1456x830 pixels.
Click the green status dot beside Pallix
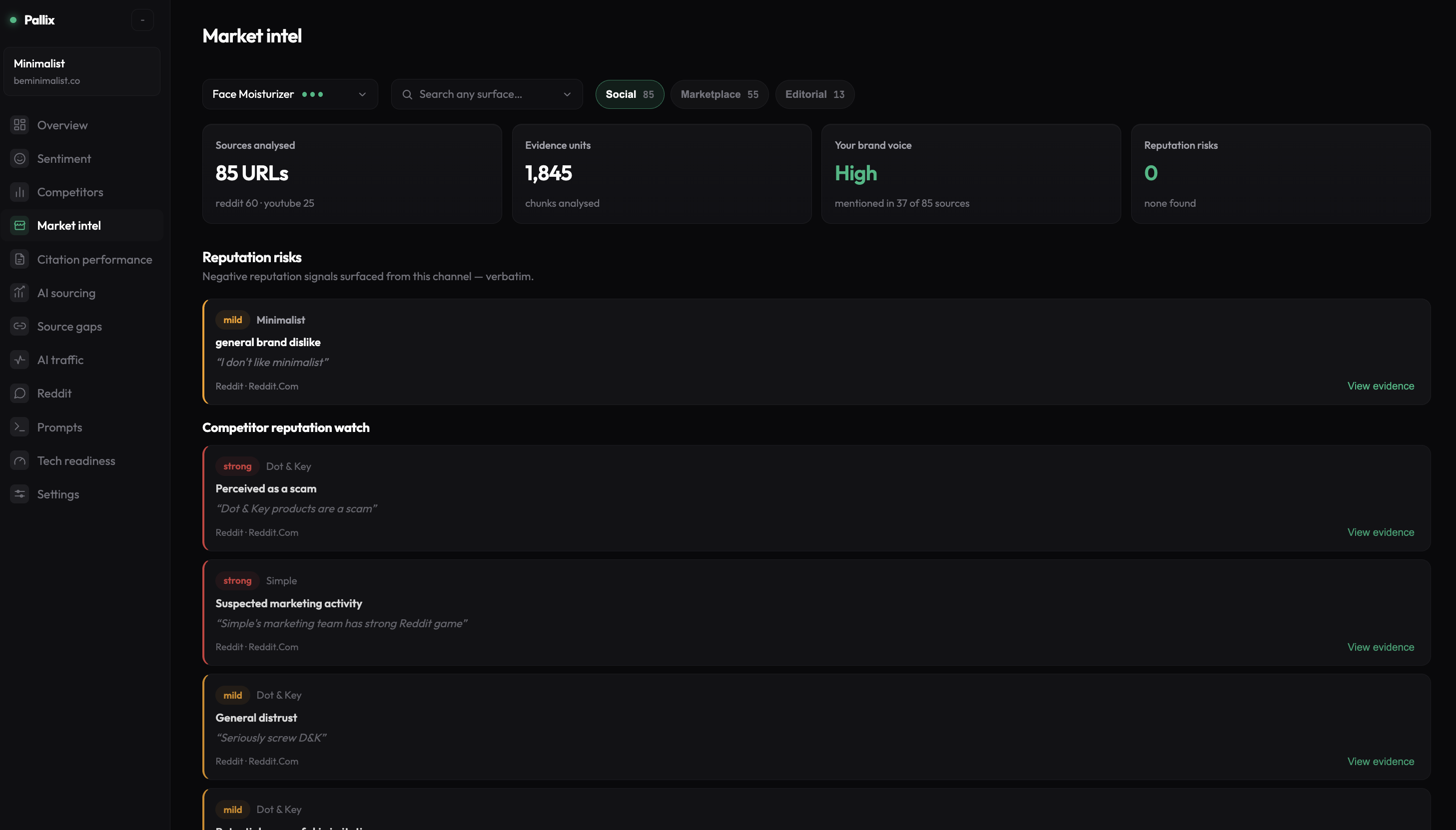coord(13,20)
